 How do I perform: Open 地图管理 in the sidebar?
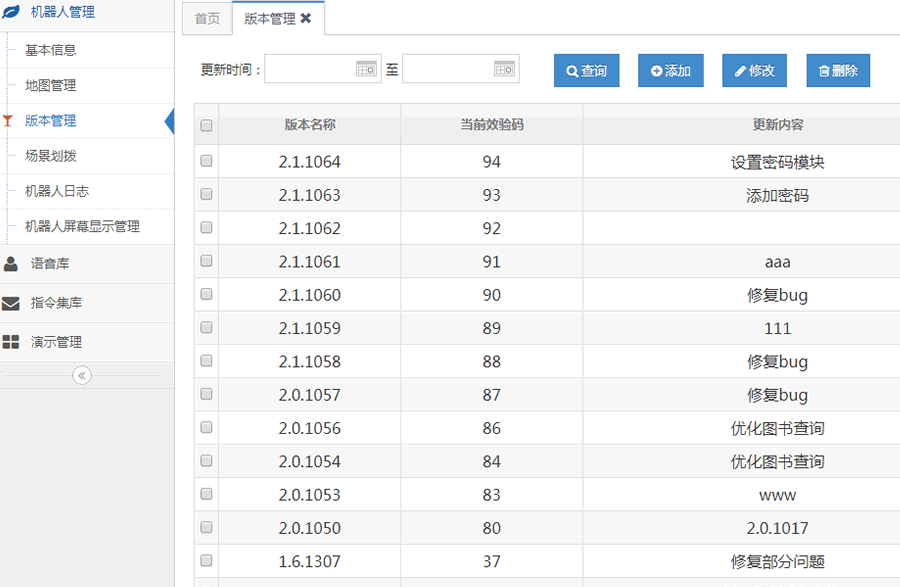pos(50,85)
